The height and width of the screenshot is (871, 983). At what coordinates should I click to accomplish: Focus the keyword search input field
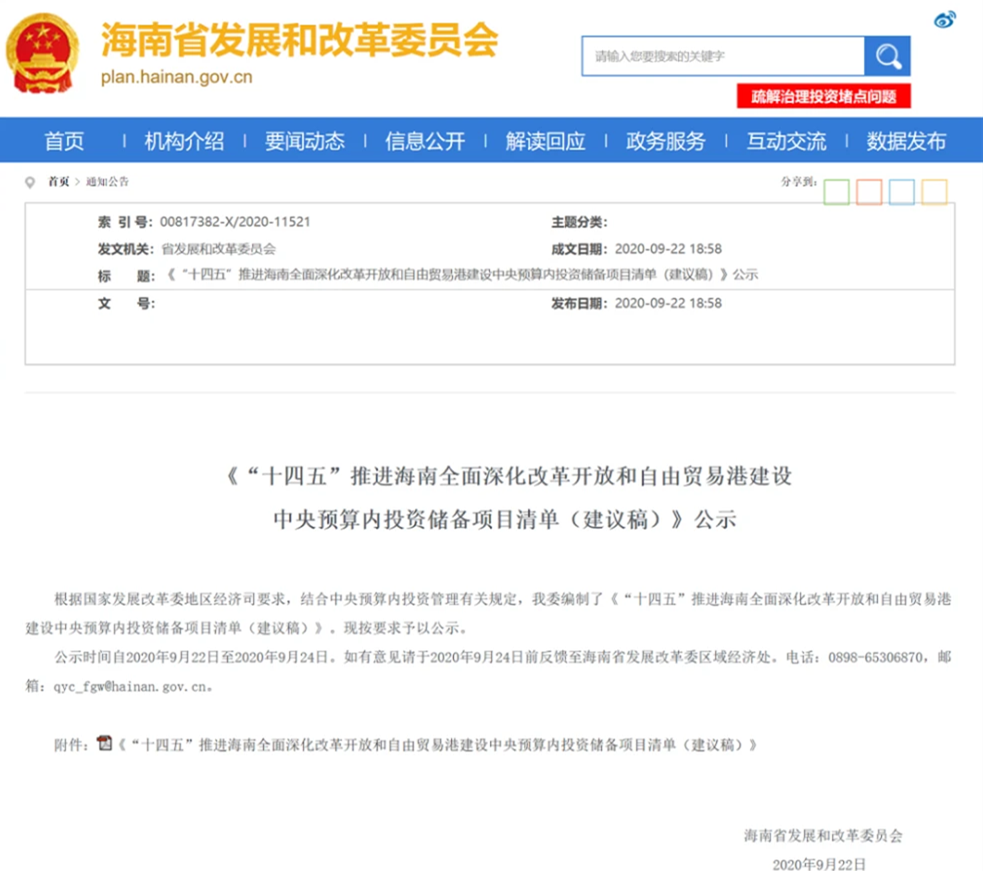[x=722, y=56]
